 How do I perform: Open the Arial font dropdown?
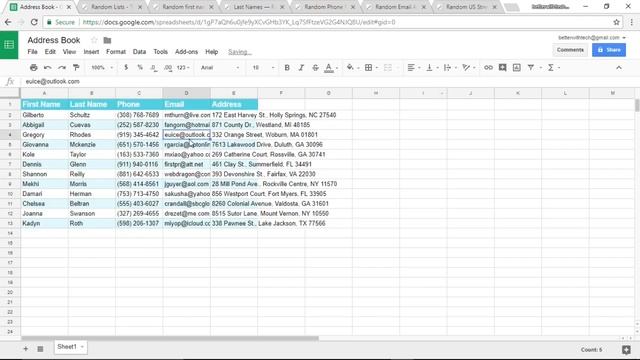pyautogui.click(x=220, y=68)
